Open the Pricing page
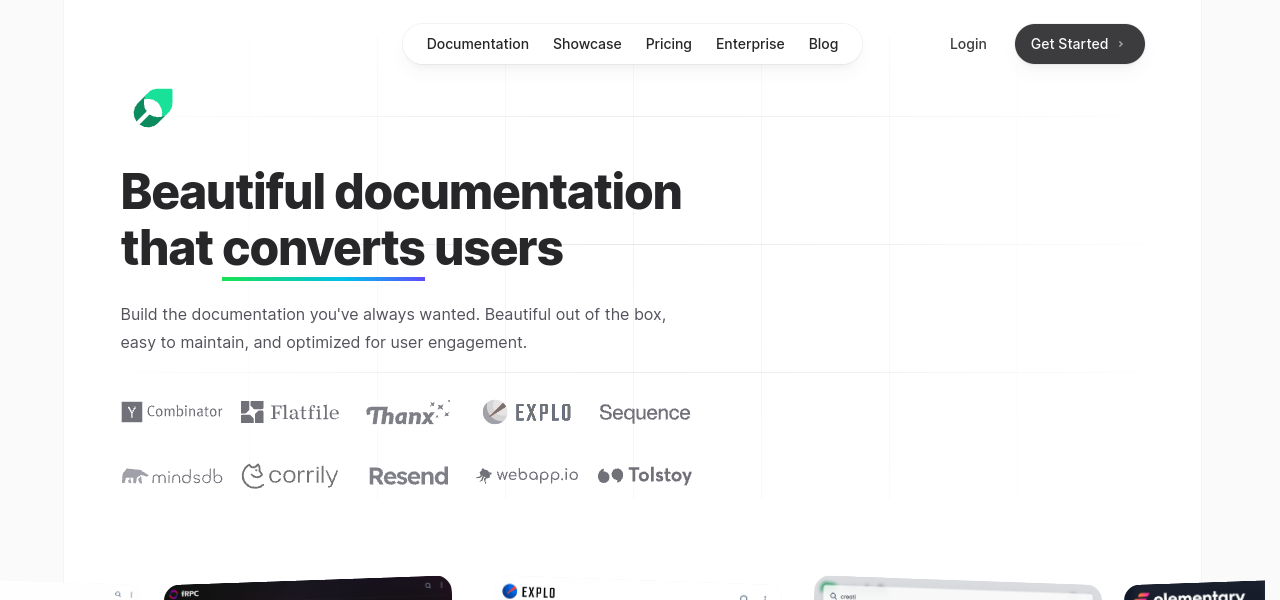1280x600 pixels. 668,44
